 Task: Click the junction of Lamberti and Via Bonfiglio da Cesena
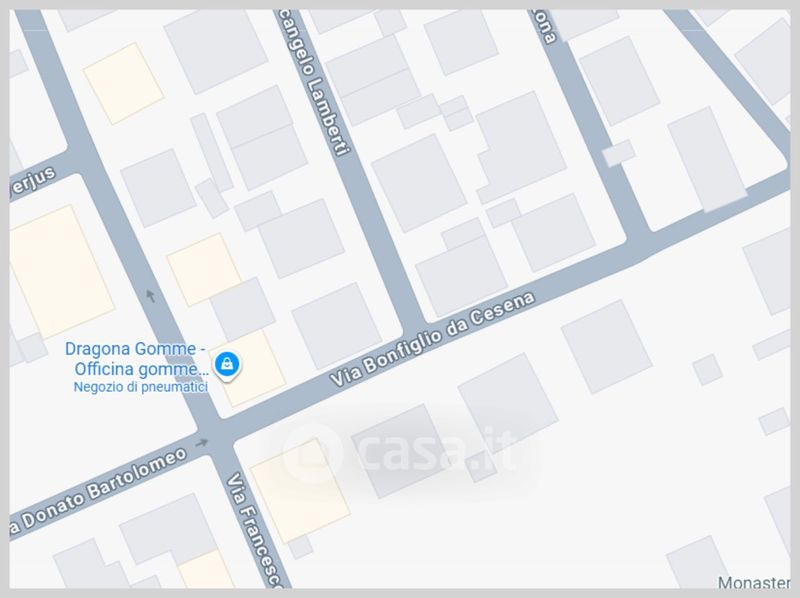pos(414,325)
